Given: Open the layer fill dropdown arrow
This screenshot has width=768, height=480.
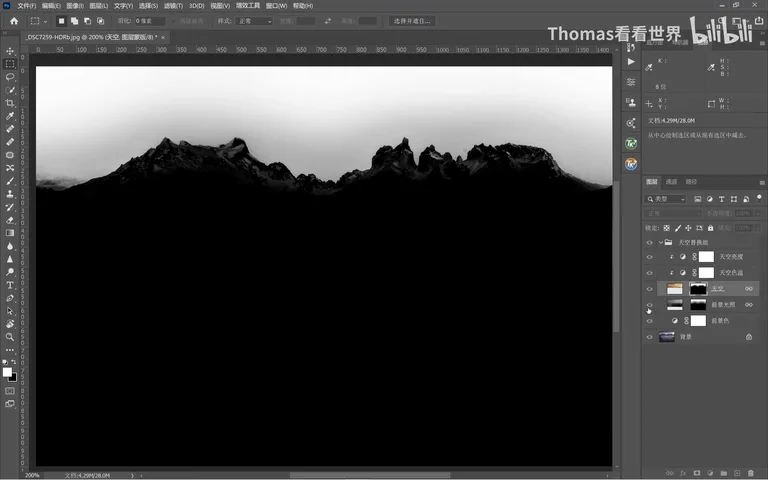Looking at the screenshot, I should coord(758,228).
